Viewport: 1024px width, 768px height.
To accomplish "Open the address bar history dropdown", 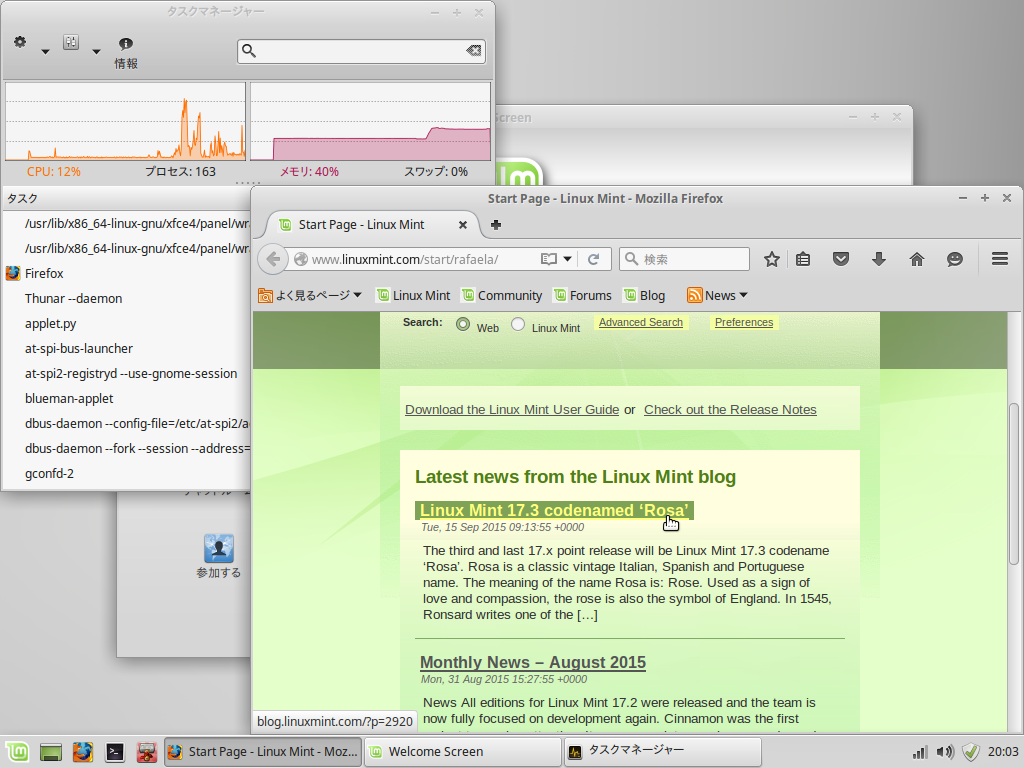I will [x=568, y=259].
